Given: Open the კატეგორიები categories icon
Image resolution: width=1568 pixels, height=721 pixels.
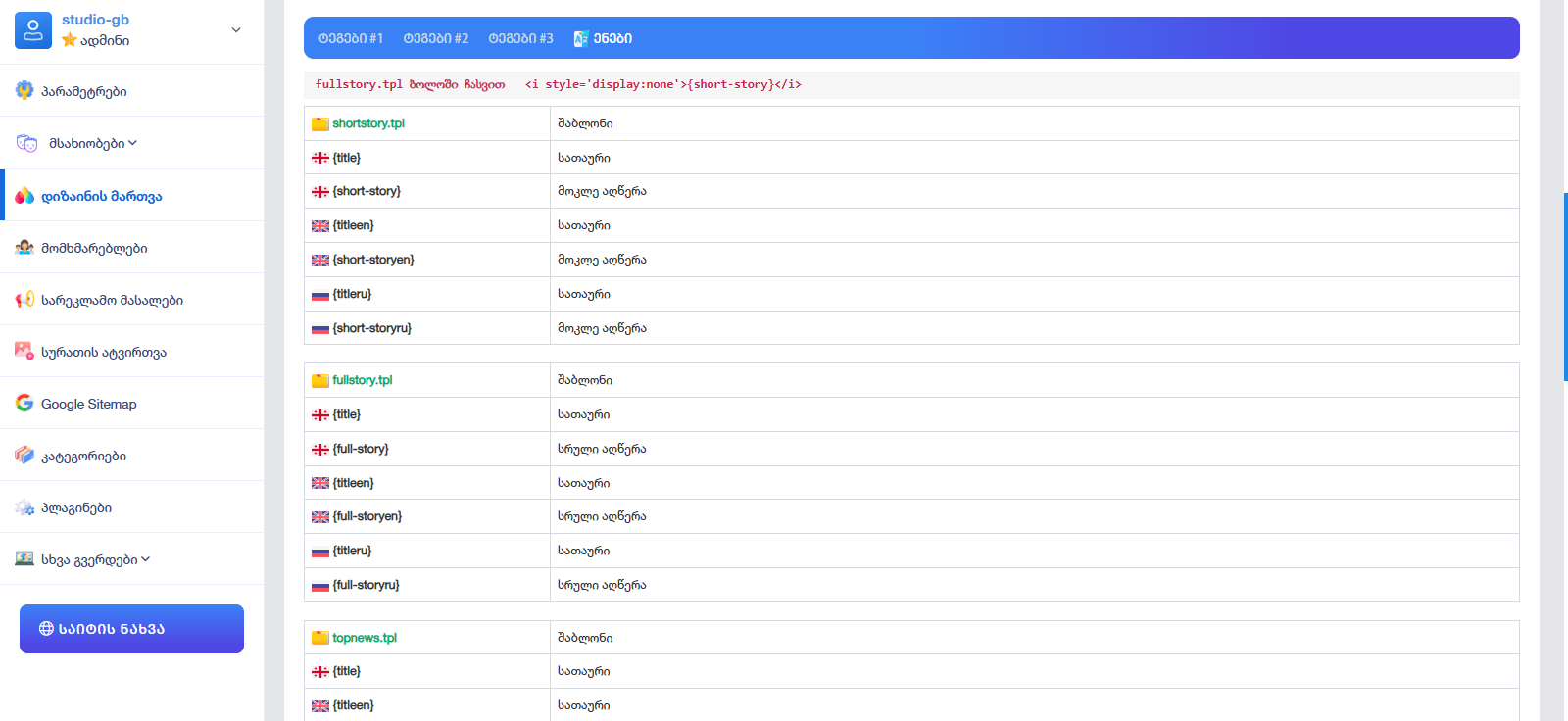Looking at the screenshot, I should tap(24, 456).
